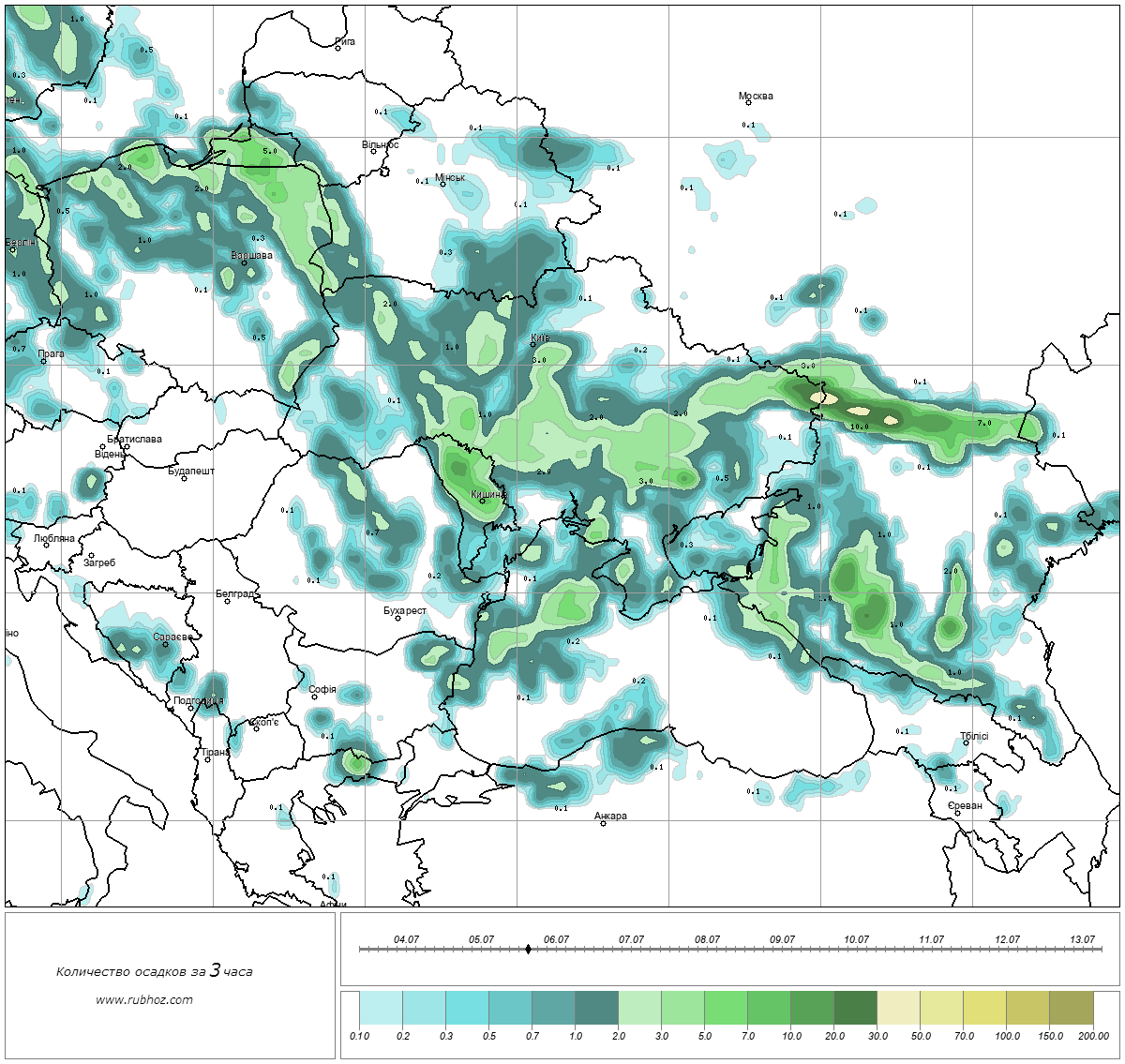
Task: Select the lightest cyan 0.10 legend swatch
Action: 381,1009
